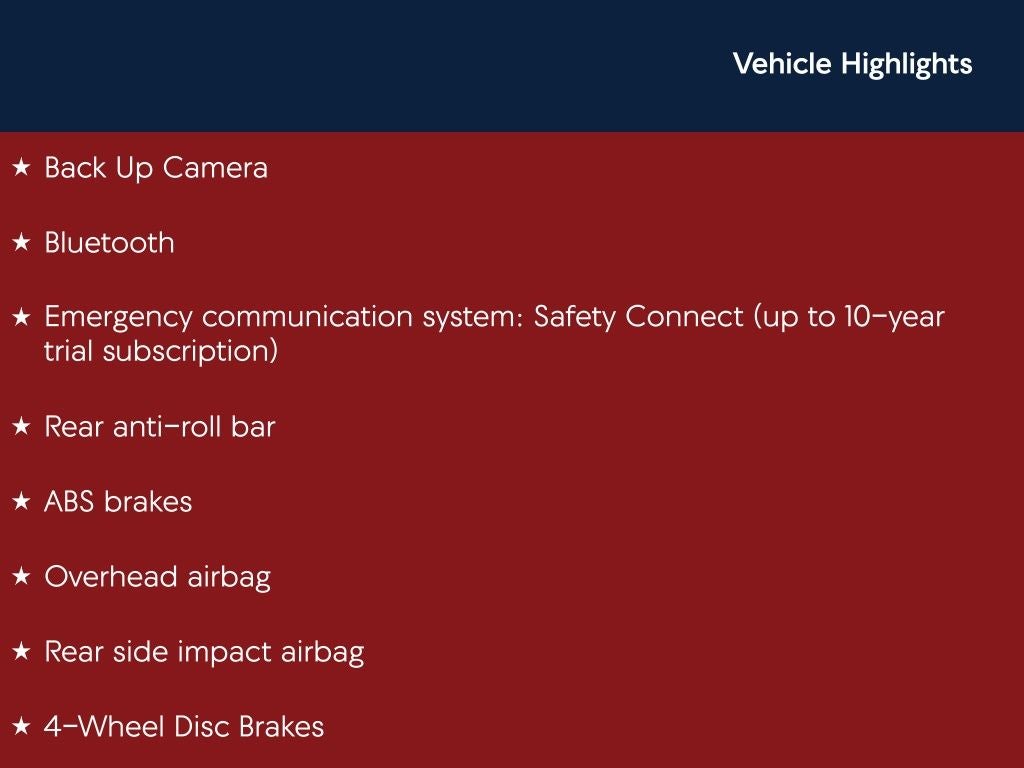Click the Rear side impact airbag text
The width and height of the screenshot is (1024, 768).
pyautogui.click(x=204, y=652)
